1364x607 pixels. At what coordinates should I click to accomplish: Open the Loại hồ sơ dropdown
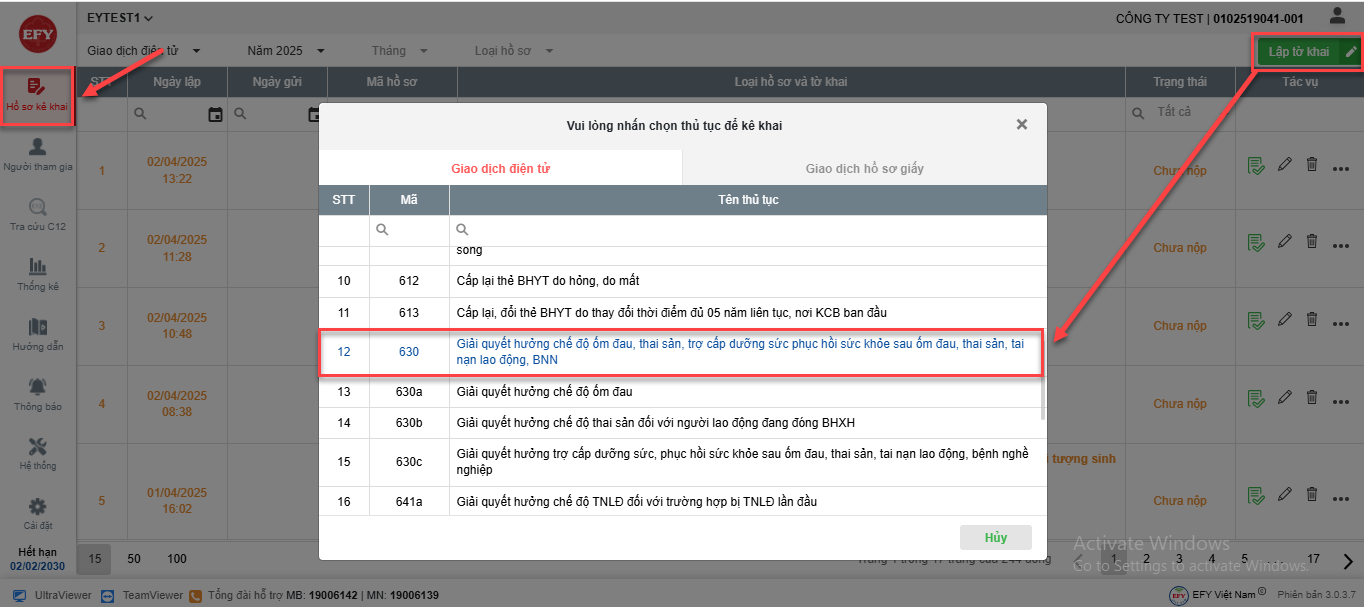513,51
